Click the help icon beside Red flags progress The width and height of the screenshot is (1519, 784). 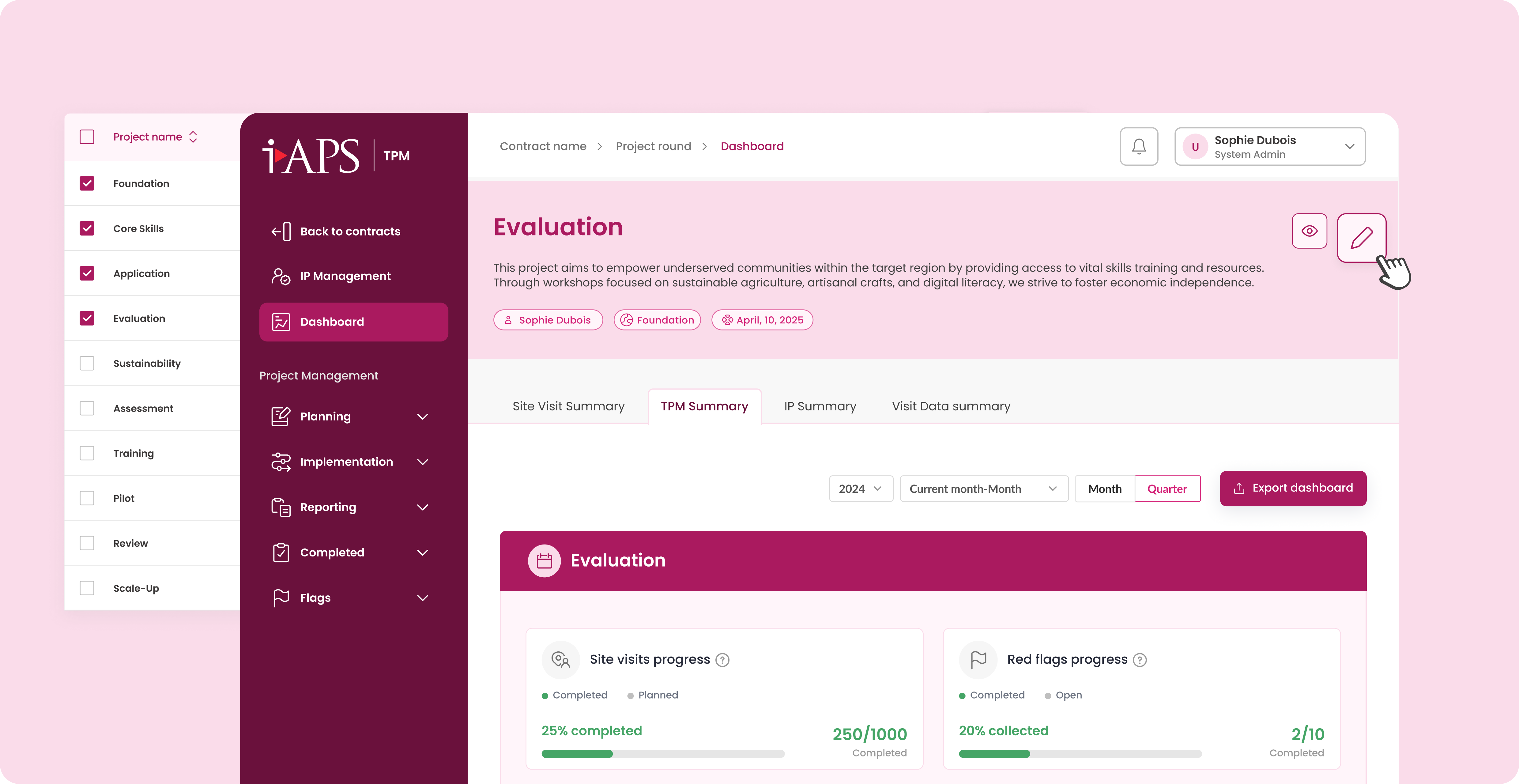point(1140,660)
